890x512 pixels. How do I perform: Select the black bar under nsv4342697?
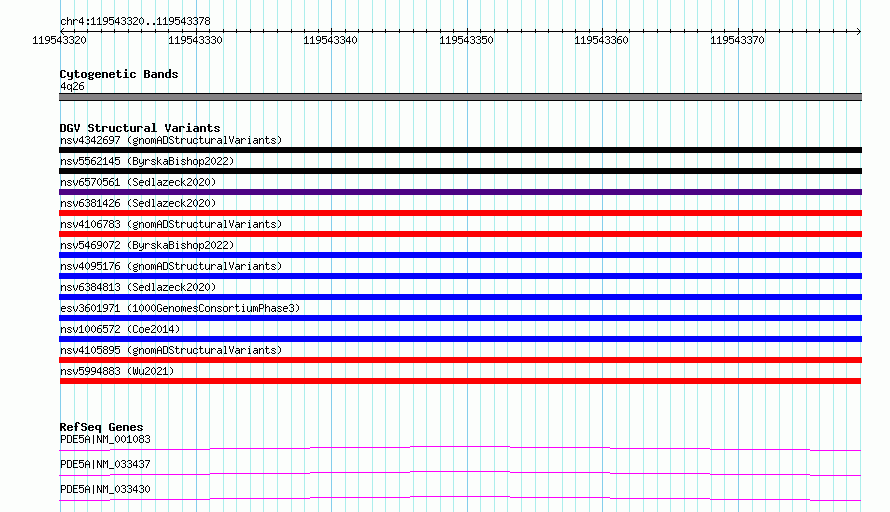click(460, 150)
